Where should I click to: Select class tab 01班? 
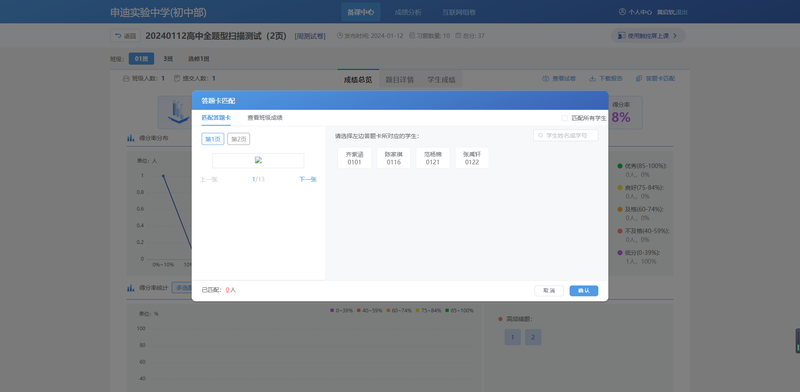[141, 59]
